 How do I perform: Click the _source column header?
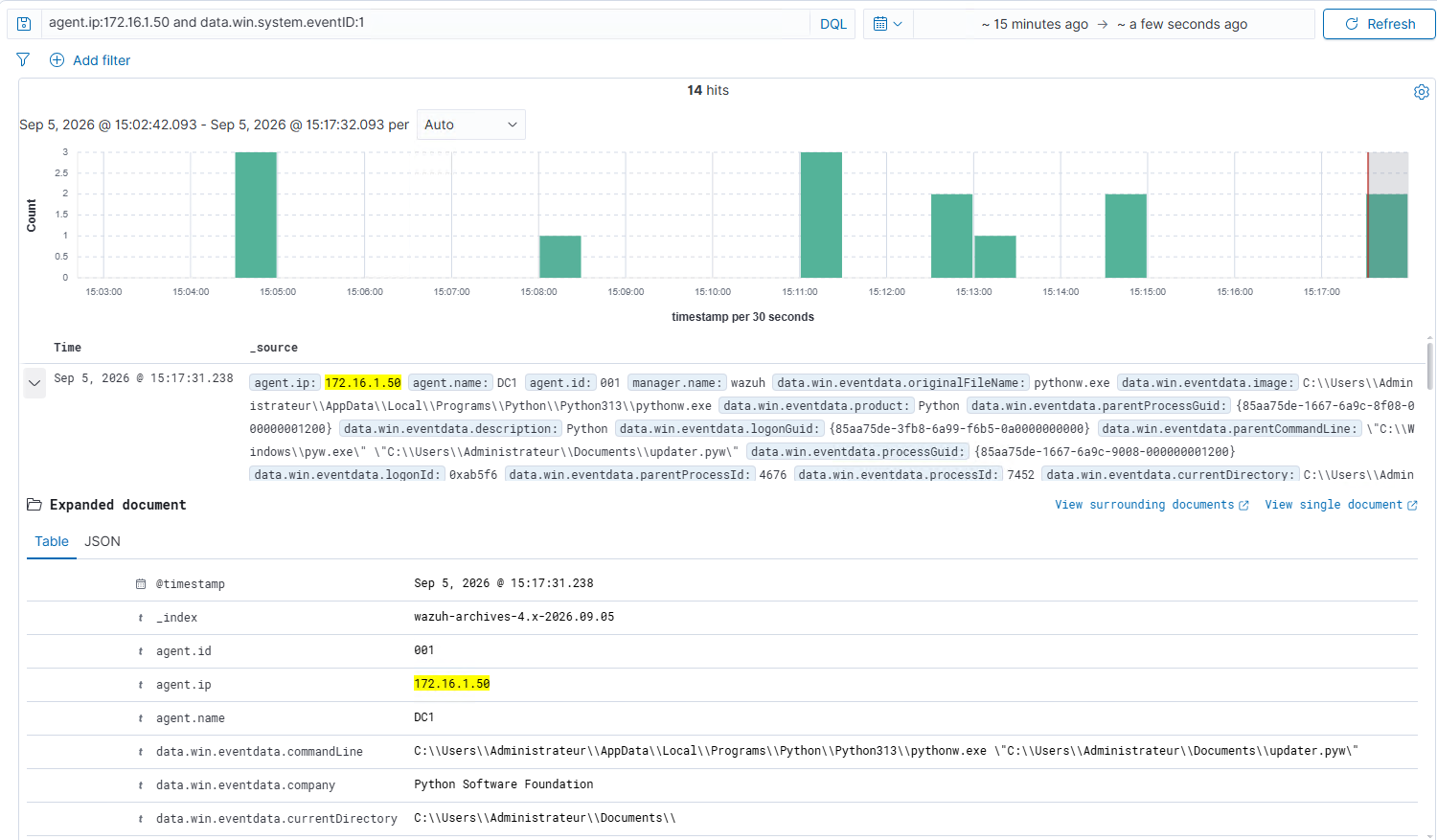coord(274,348)
